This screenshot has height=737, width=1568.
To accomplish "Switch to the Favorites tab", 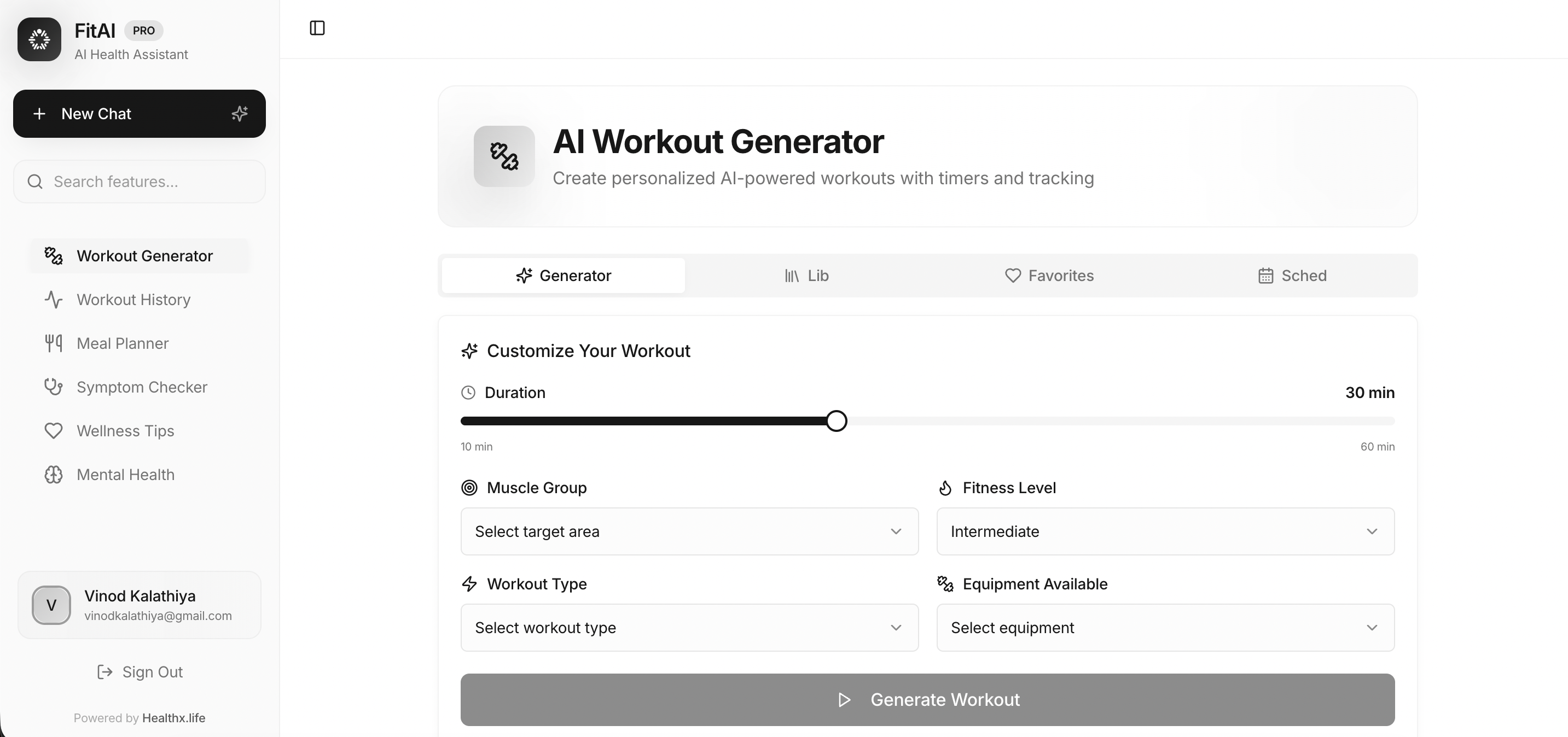I will click(x=1049, y=275).
